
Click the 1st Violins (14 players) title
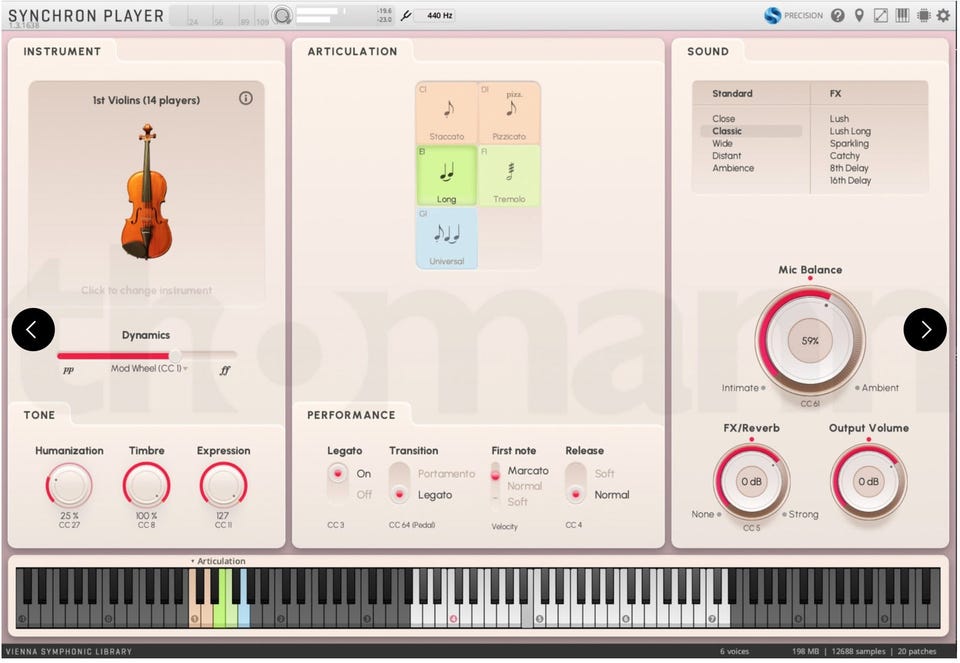click(x=146, y=100)
